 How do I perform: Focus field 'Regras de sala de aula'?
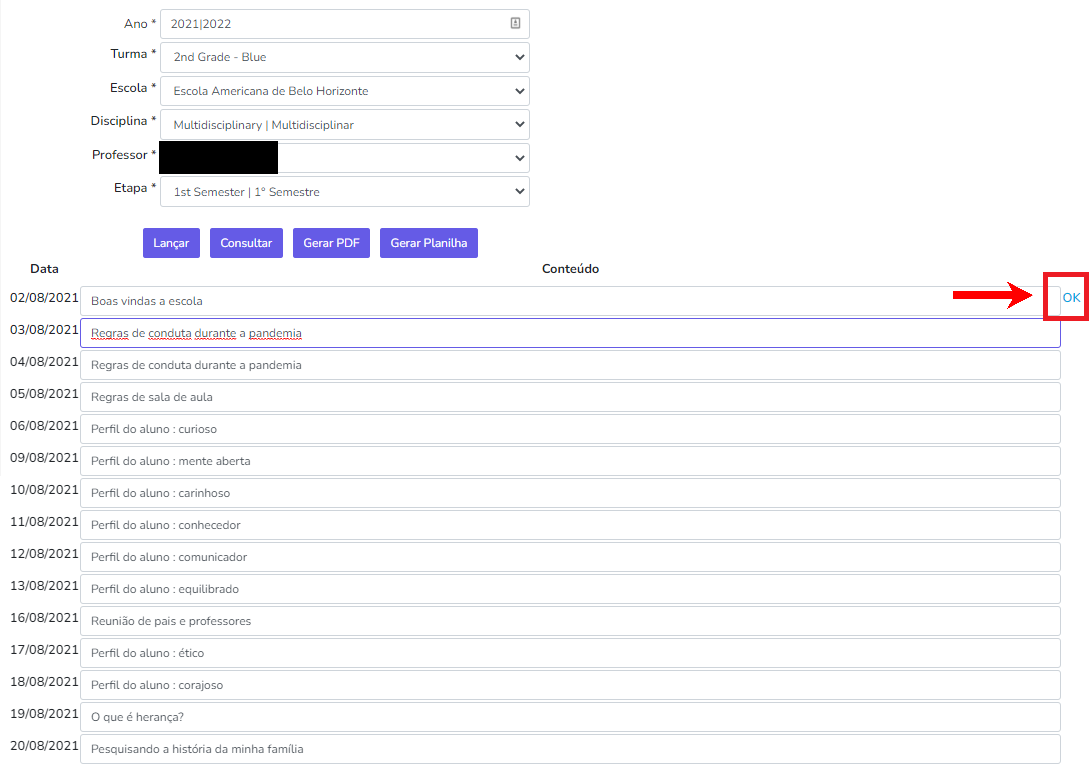[x=570, y=397]
